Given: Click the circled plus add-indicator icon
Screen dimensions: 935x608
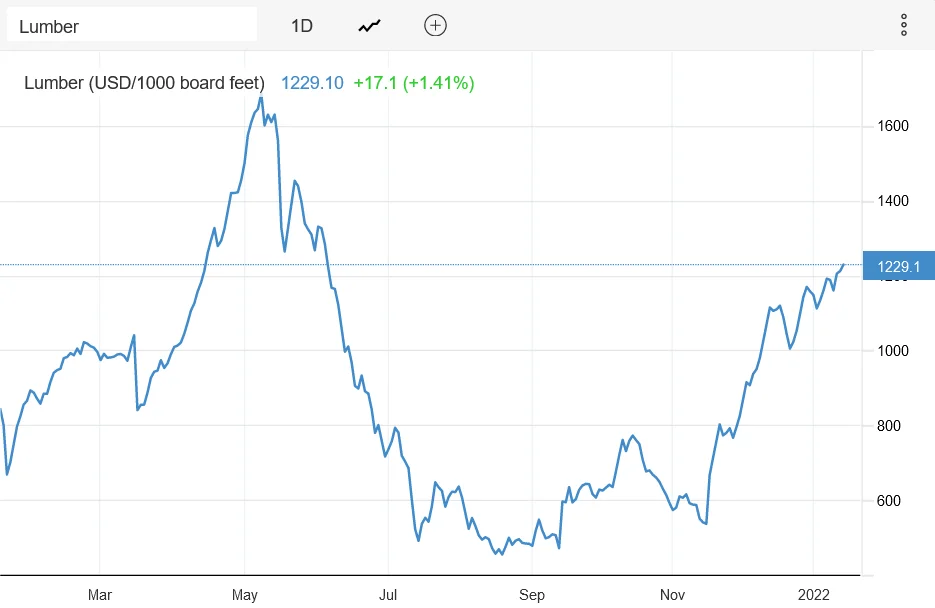Looking at the screenshot, I should tap(435, 26).
